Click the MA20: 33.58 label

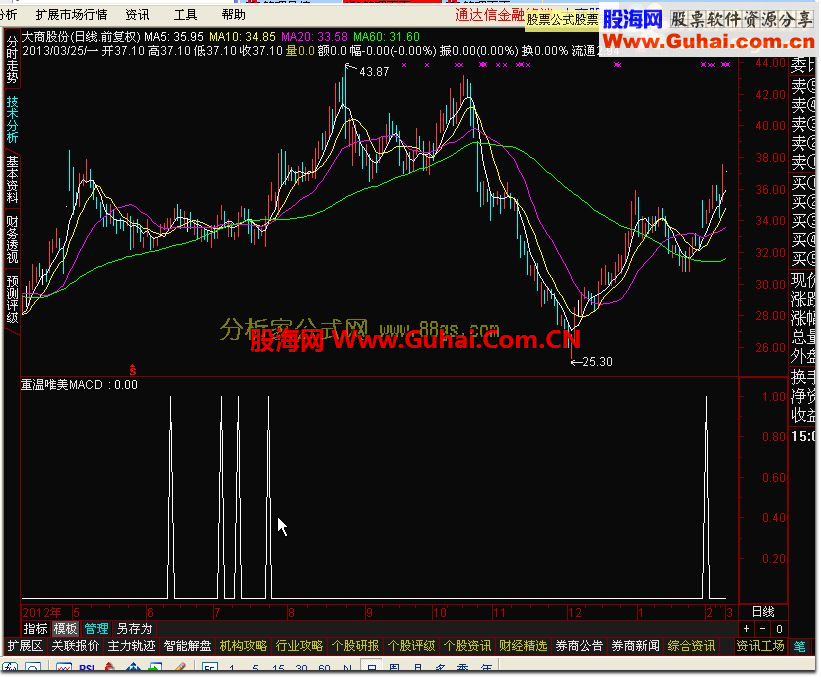tap(314, 37)
